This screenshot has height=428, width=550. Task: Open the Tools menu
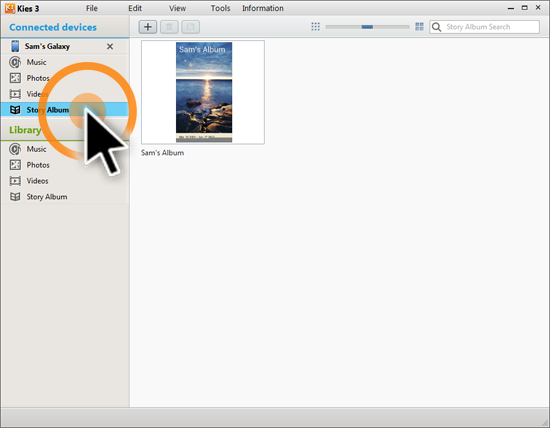pos(220,8)
